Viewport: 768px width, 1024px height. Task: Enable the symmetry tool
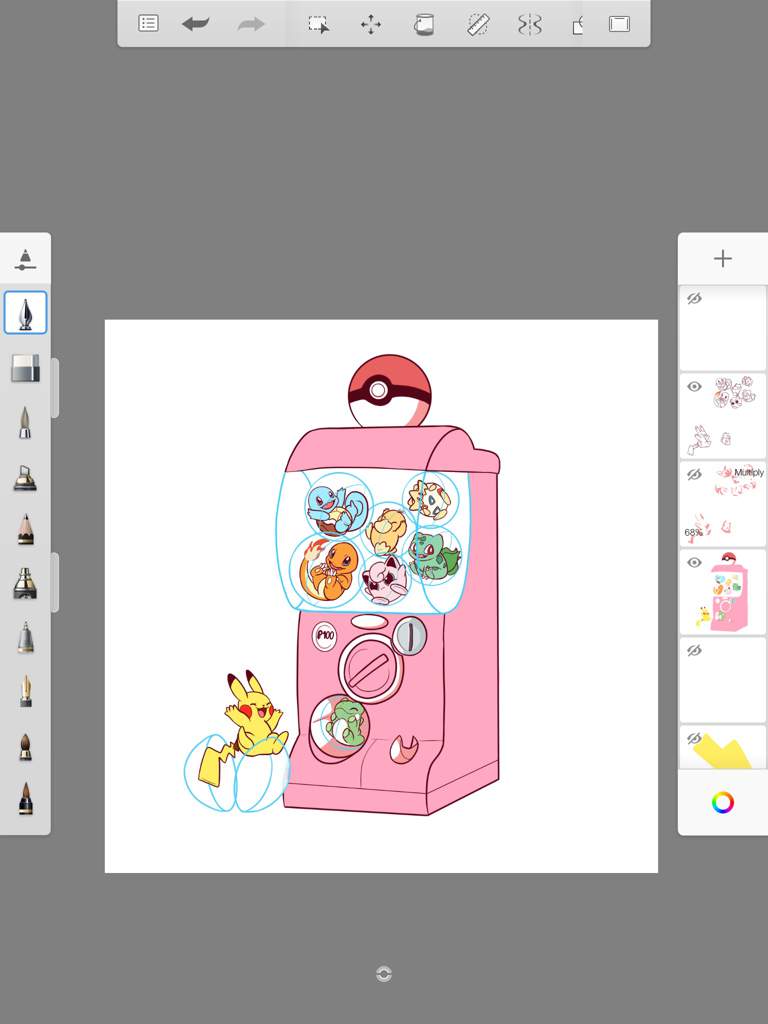click(530, 25)
